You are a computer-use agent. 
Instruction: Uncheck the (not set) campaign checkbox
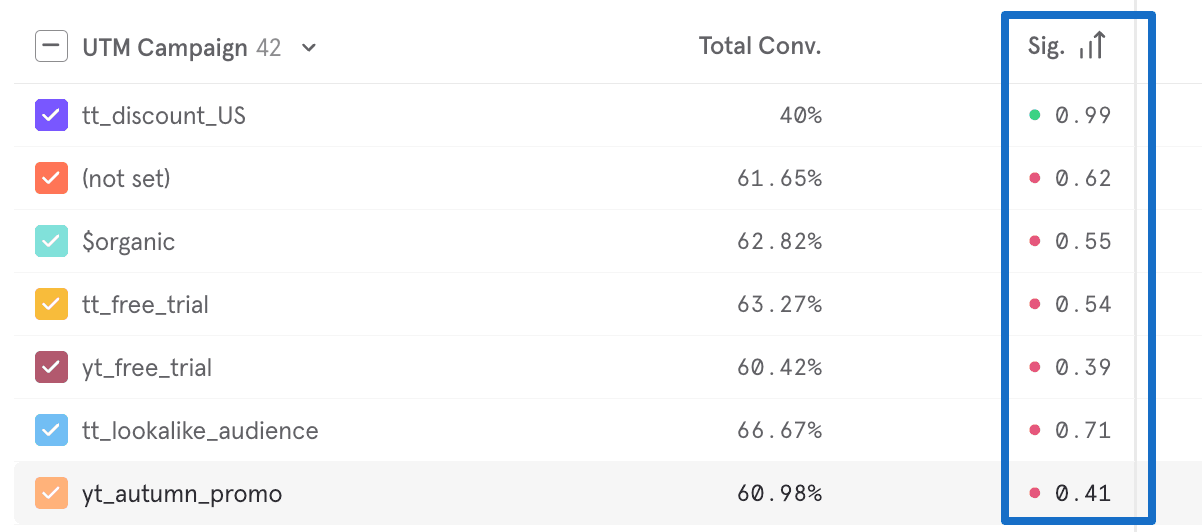click(51, 179)
